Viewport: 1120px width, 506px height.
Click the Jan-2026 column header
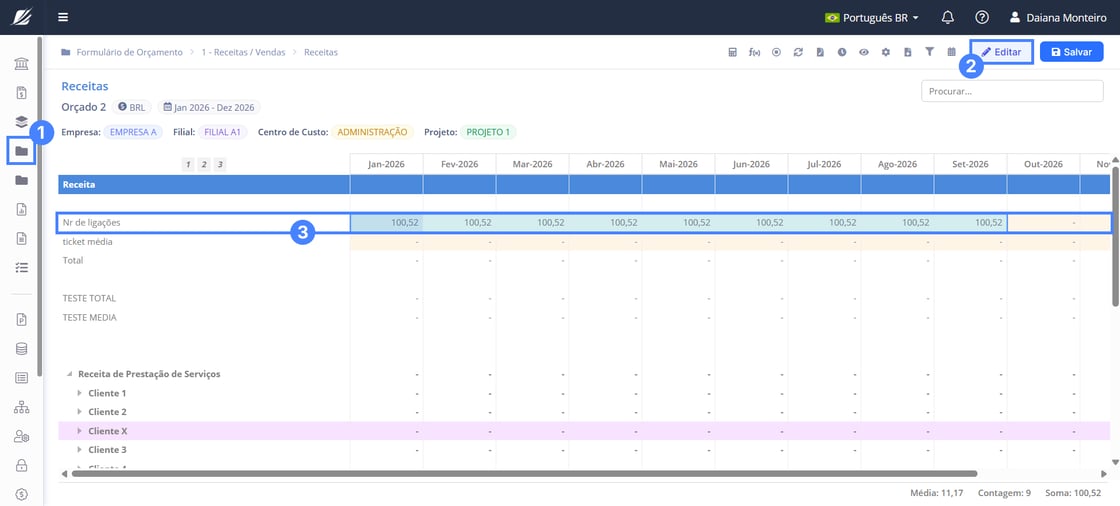pos(386,164)
